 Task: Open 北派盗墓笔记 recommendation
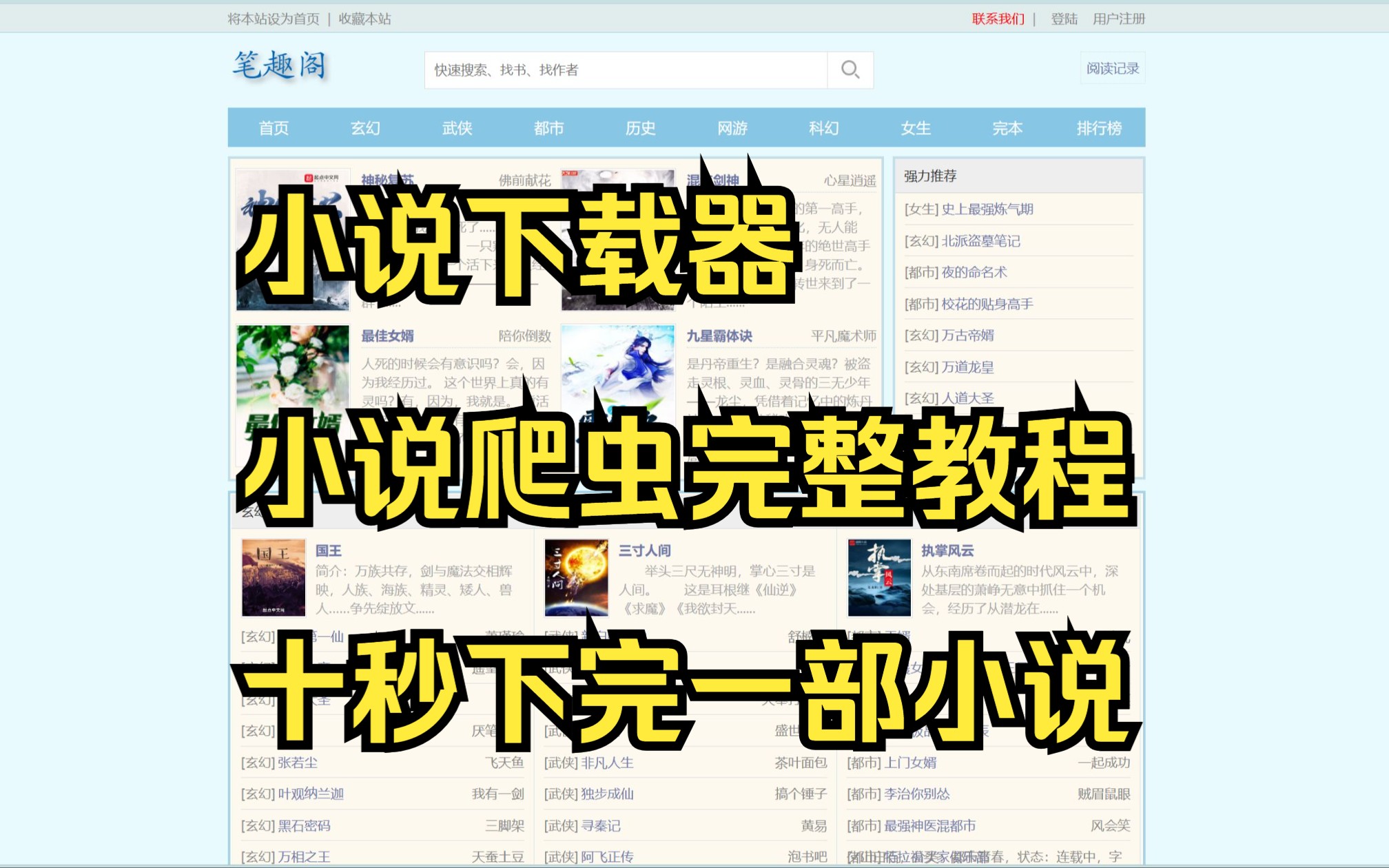(980, 240)
